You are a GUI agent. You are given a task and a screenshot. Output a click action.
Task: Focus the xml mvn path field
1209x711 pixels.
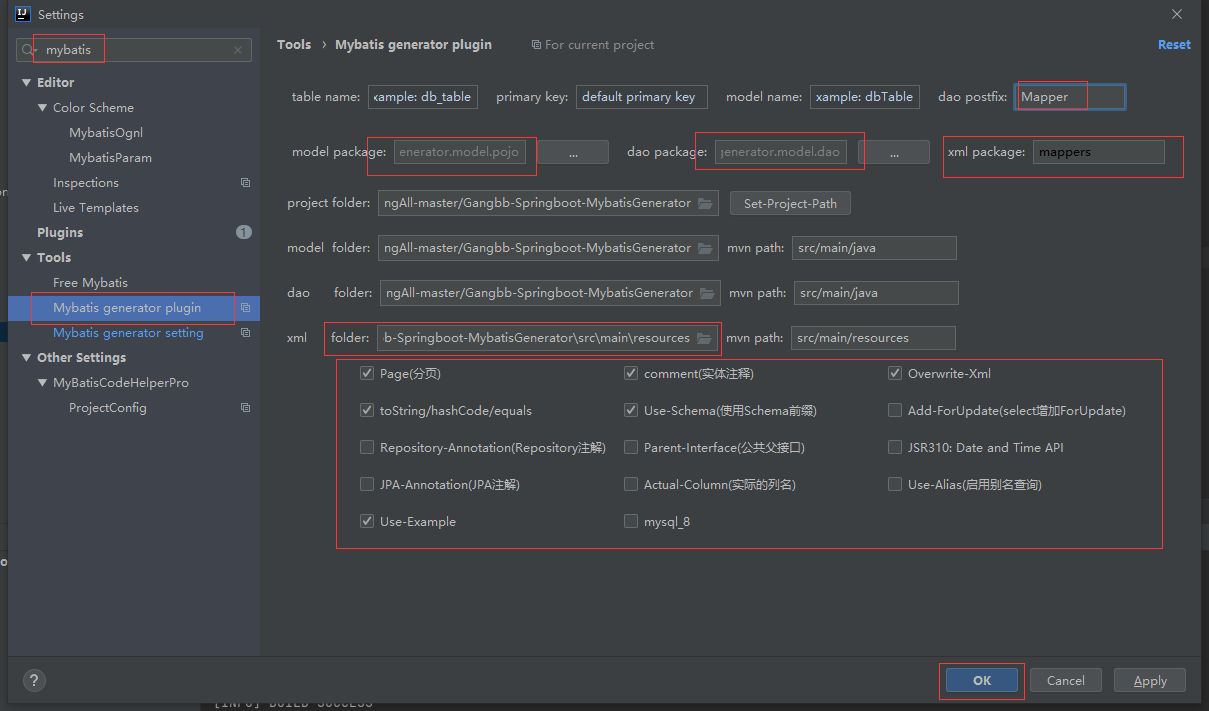click(873, 338)
